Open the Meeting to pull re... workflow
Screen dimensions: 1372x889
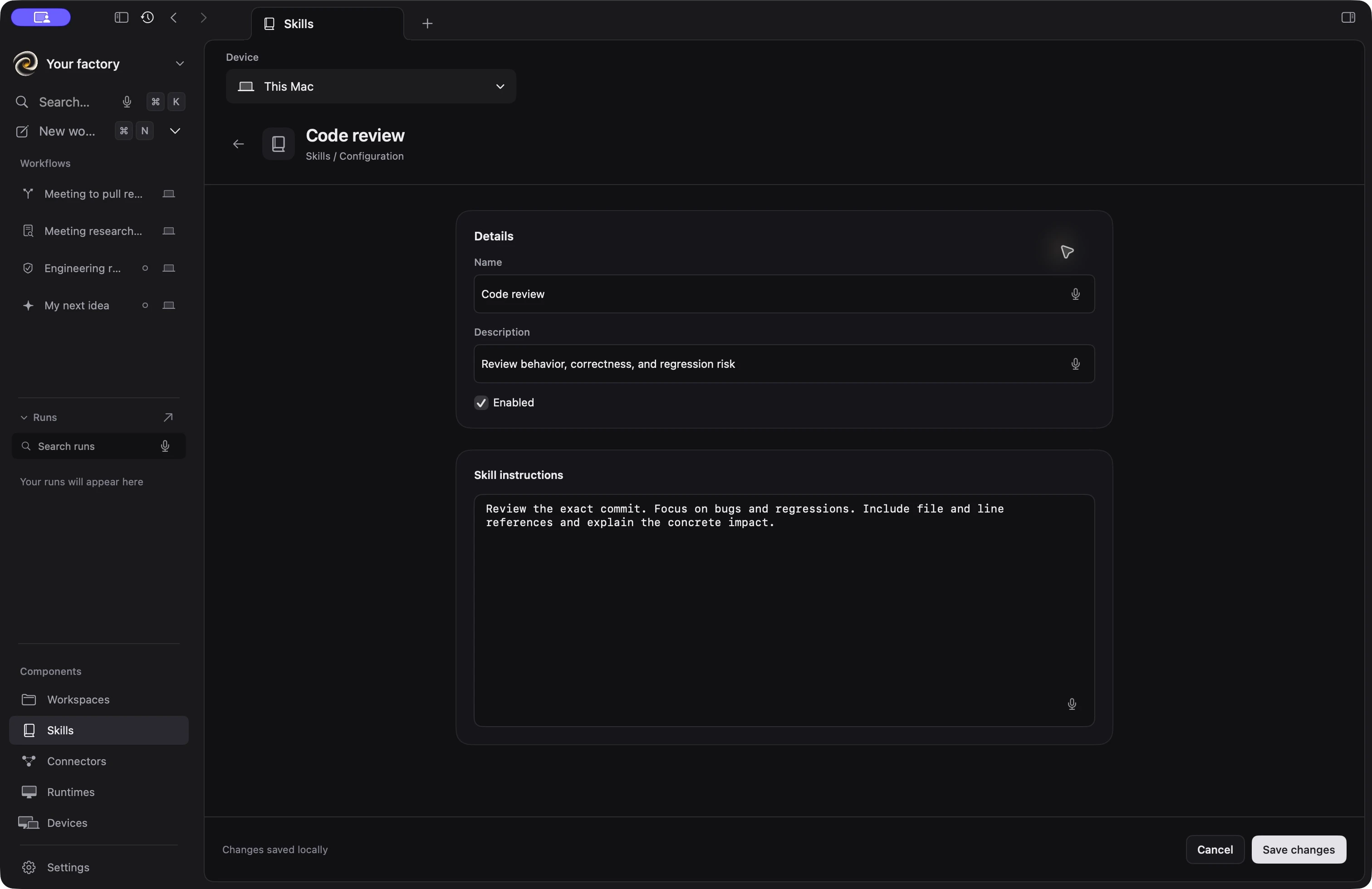pos(98,194)
